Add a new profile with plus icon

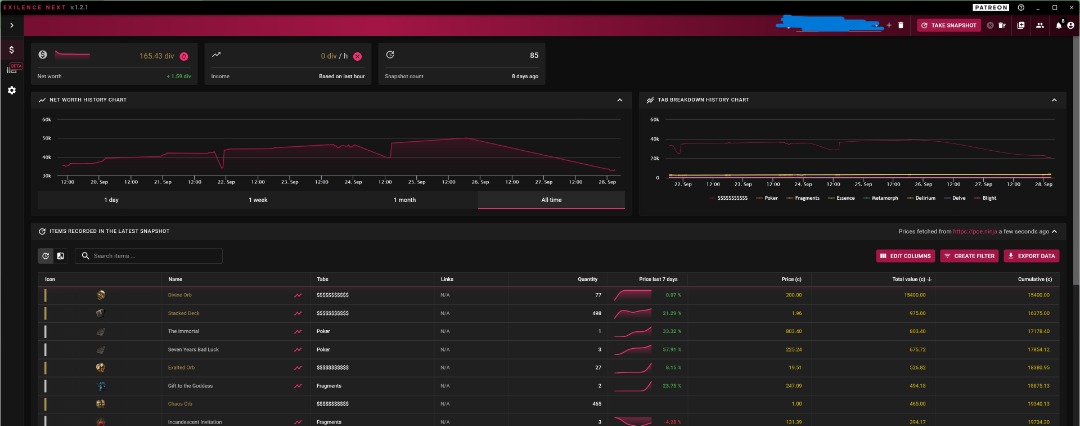tap(889, 25)
